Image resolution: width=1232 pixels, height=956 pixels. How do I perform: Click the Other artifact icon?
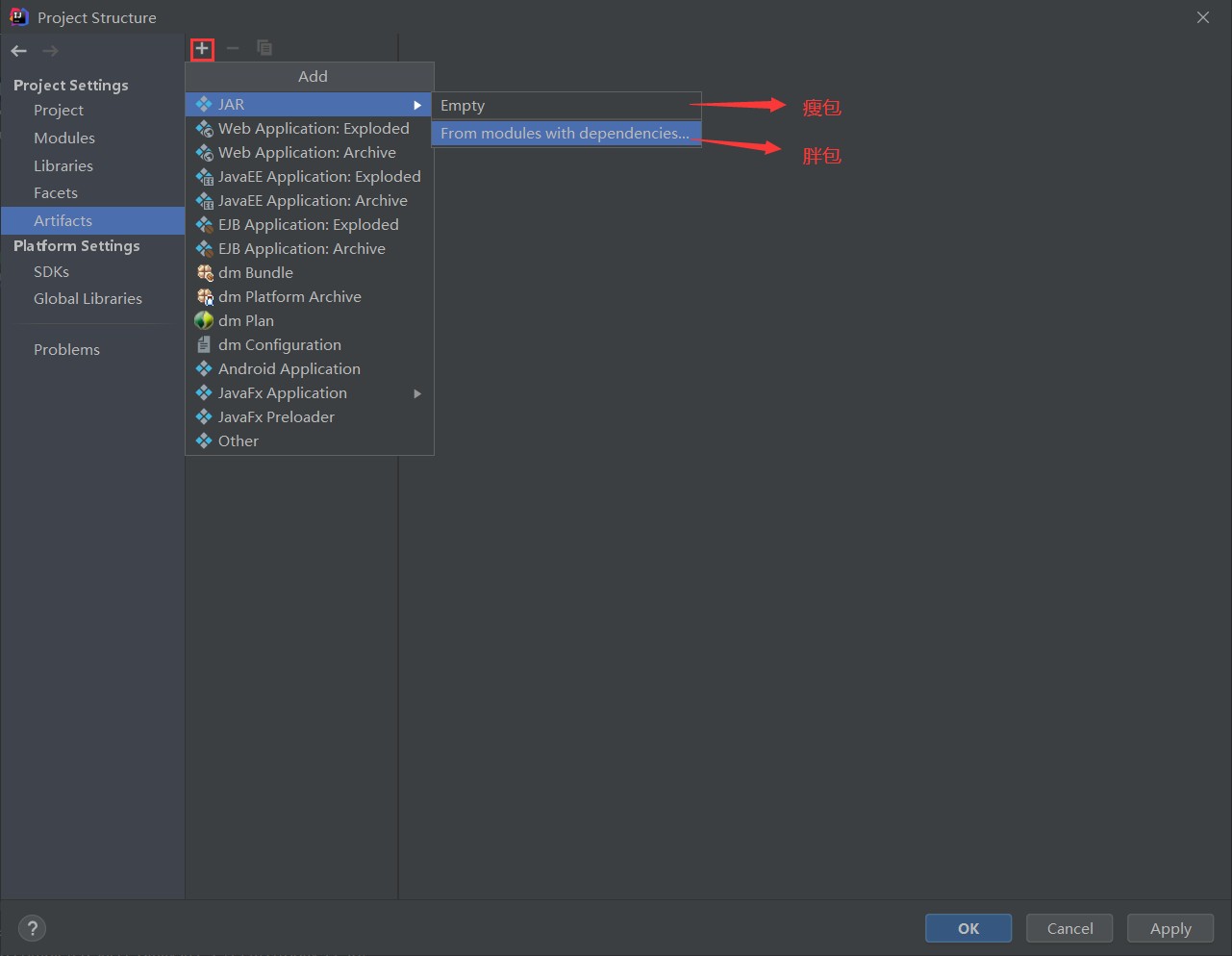(204, 441)
